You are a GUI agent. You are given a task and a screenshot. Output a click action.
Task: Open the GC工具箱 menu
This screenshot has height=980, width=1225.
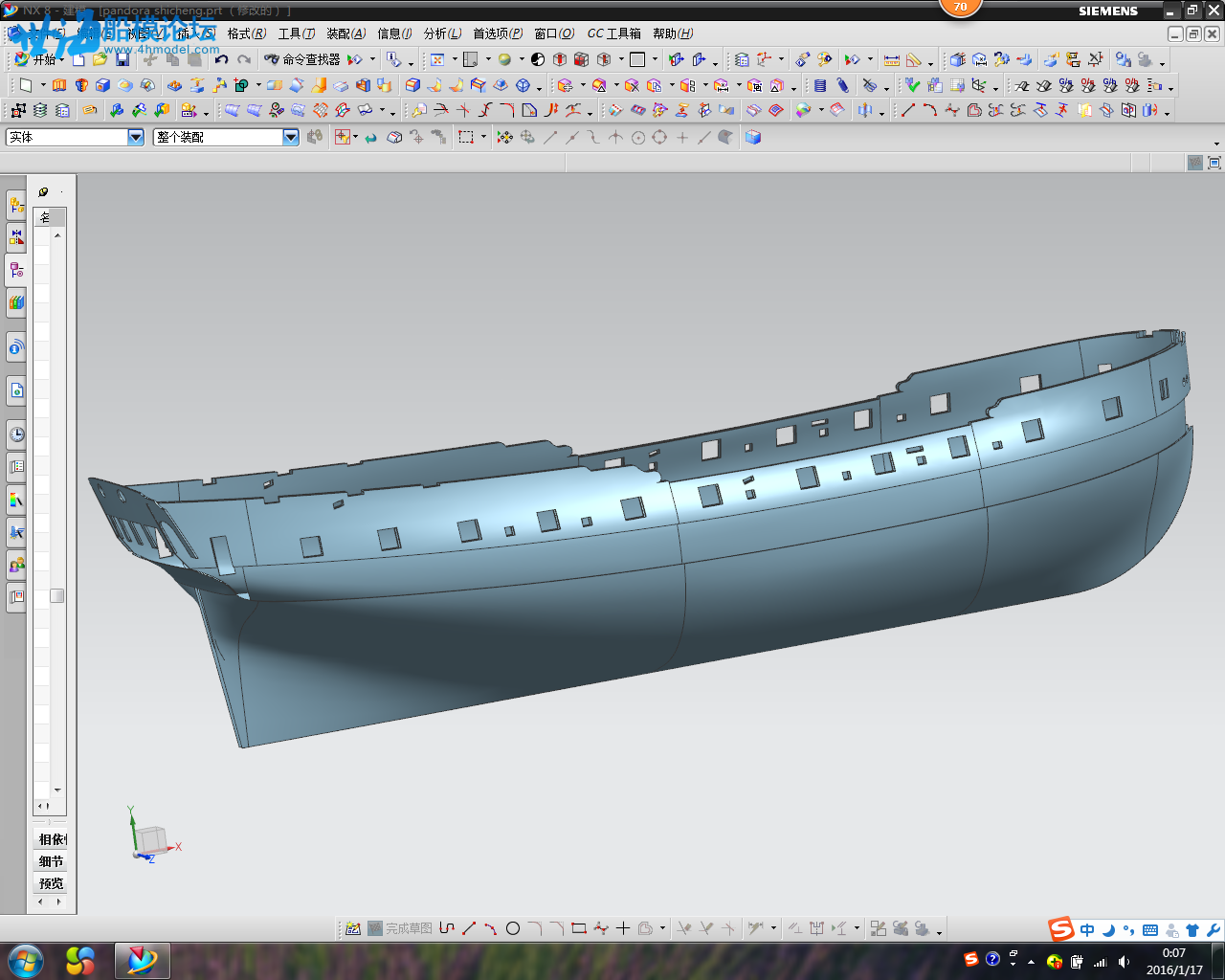coord(614,33)
